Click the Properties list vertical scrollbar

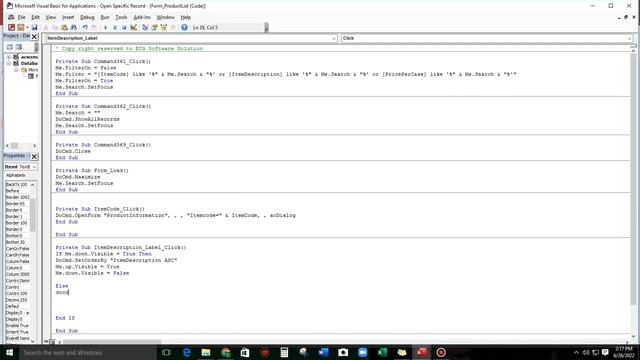(x=33, y=263)
